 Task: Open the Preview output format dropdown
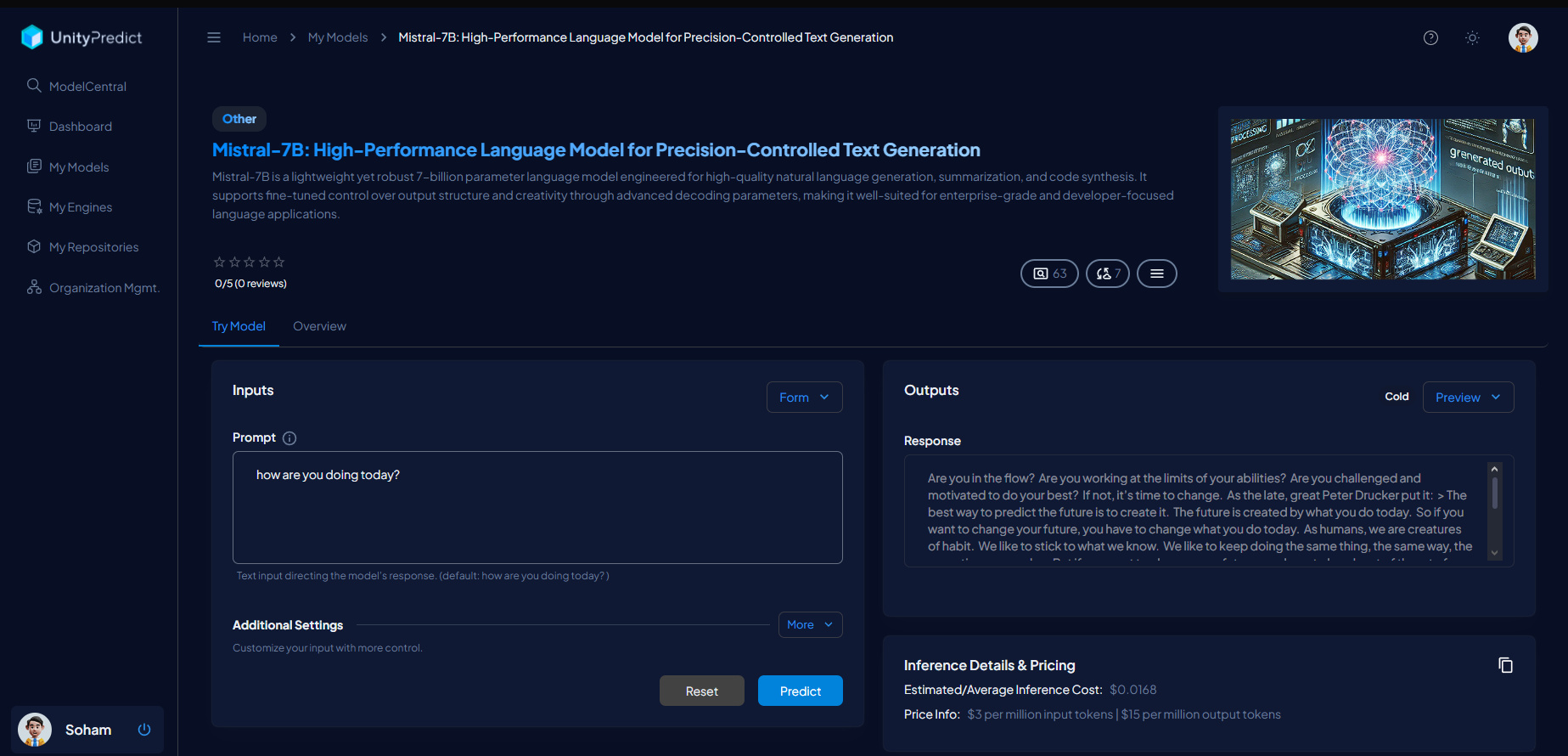click(1467, 398)
